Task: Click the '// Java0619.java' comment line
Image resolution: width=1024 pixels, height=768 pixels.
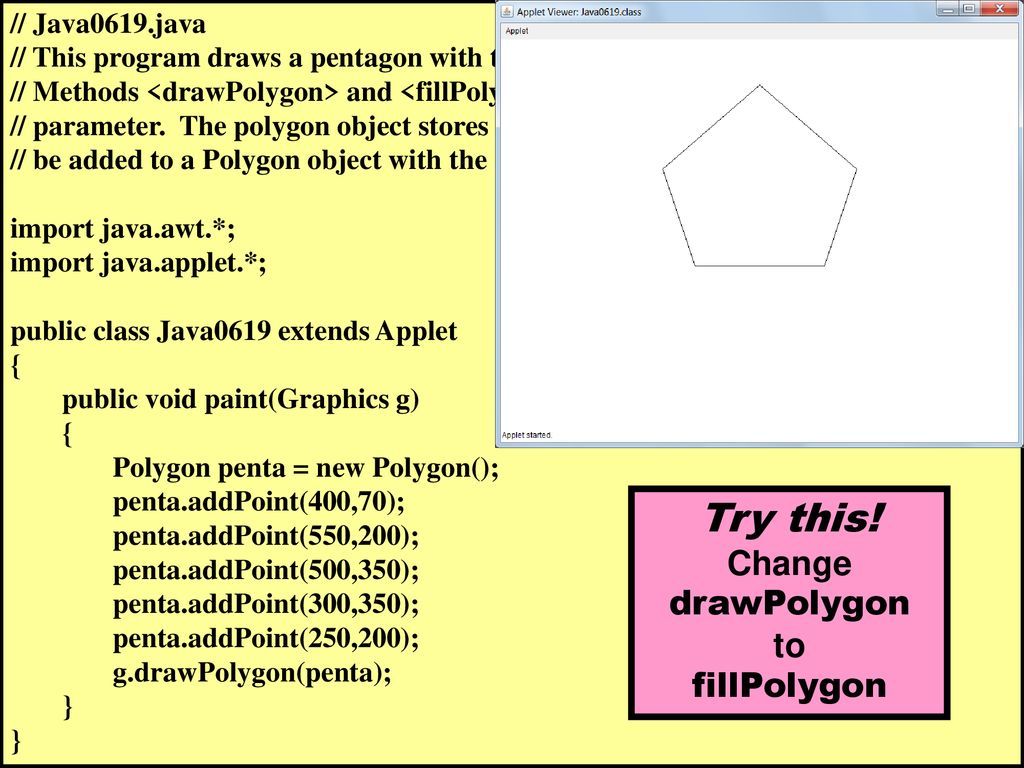Action: 108,24
